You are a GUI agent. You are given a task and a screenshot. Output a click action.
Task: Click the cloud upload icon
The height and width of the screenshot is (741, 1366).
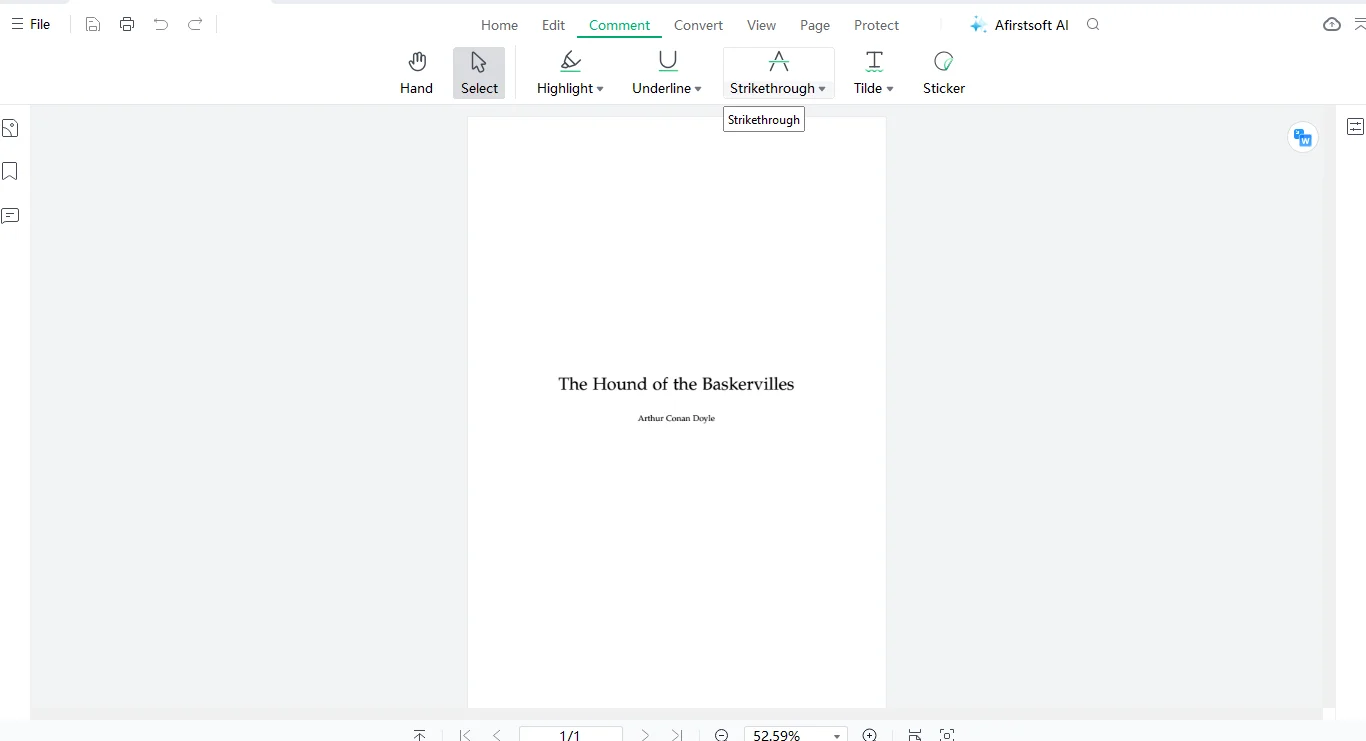point(1332,24)
